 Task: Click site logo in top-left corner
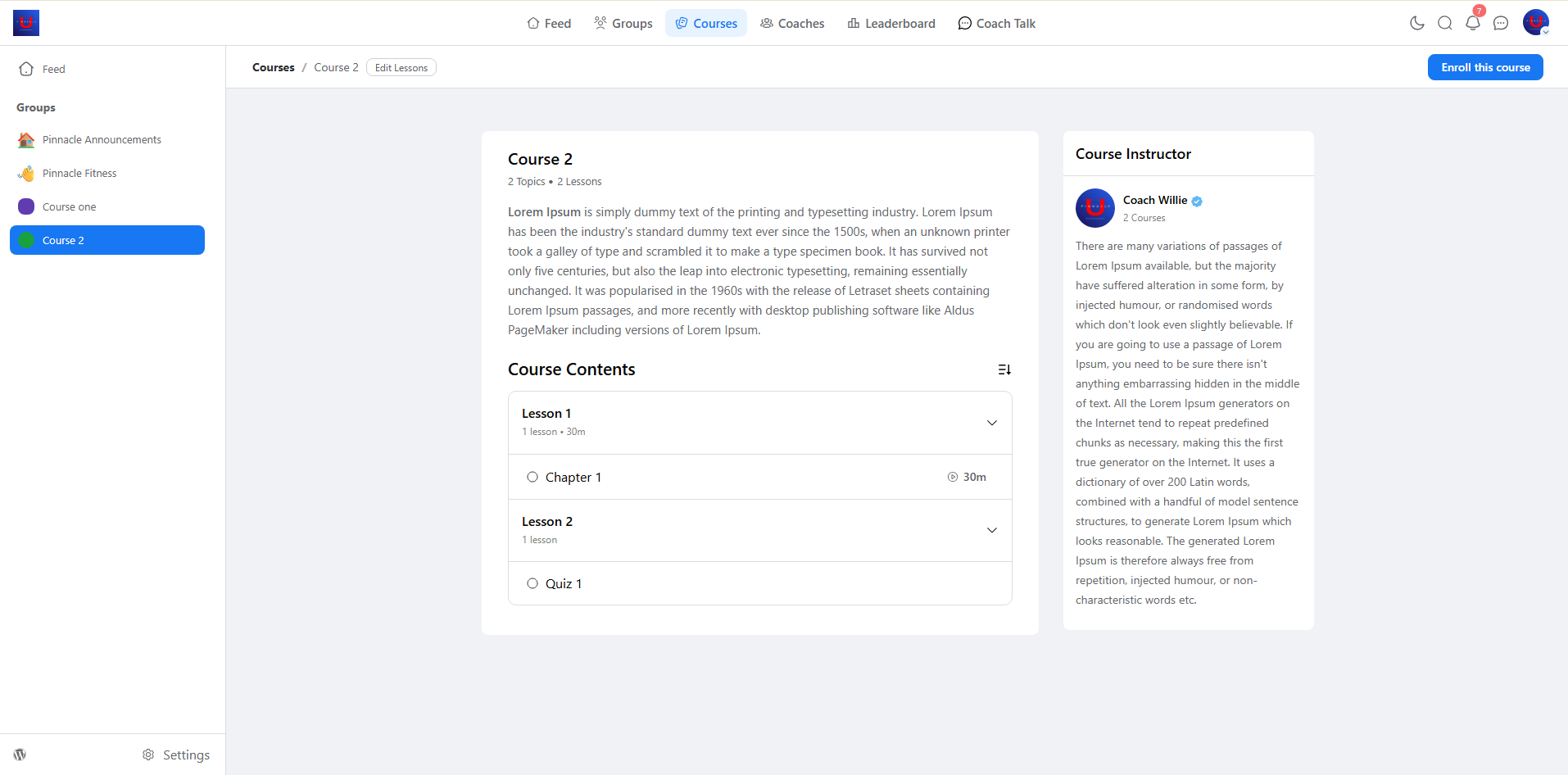(x=26, y=23)
